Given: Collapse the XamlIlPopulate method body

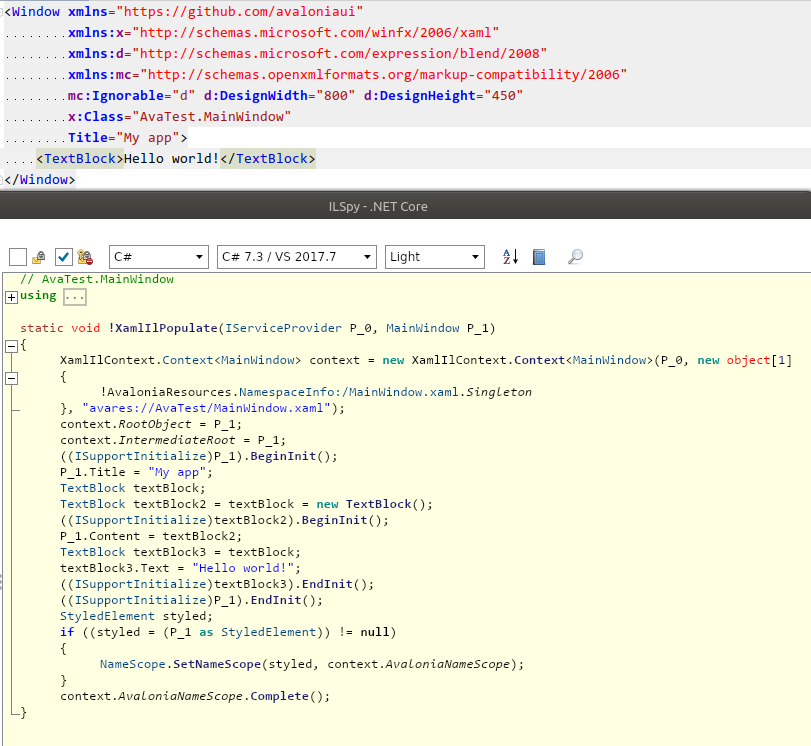Looking at the screenshot, I should click(9, 344).
